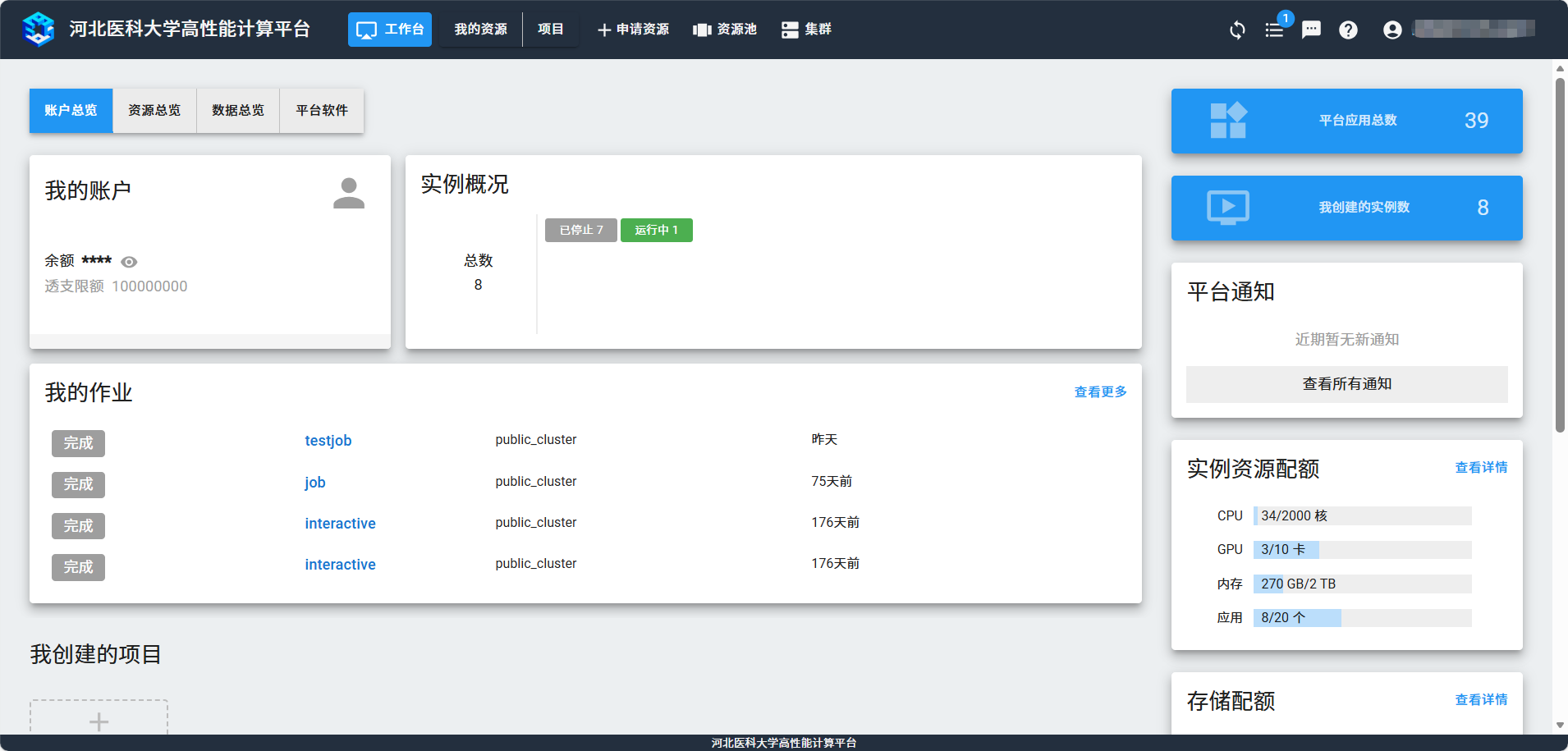Show hidden balance with eye icon
The image size is (1568, 751).
[x=129, y=262]
